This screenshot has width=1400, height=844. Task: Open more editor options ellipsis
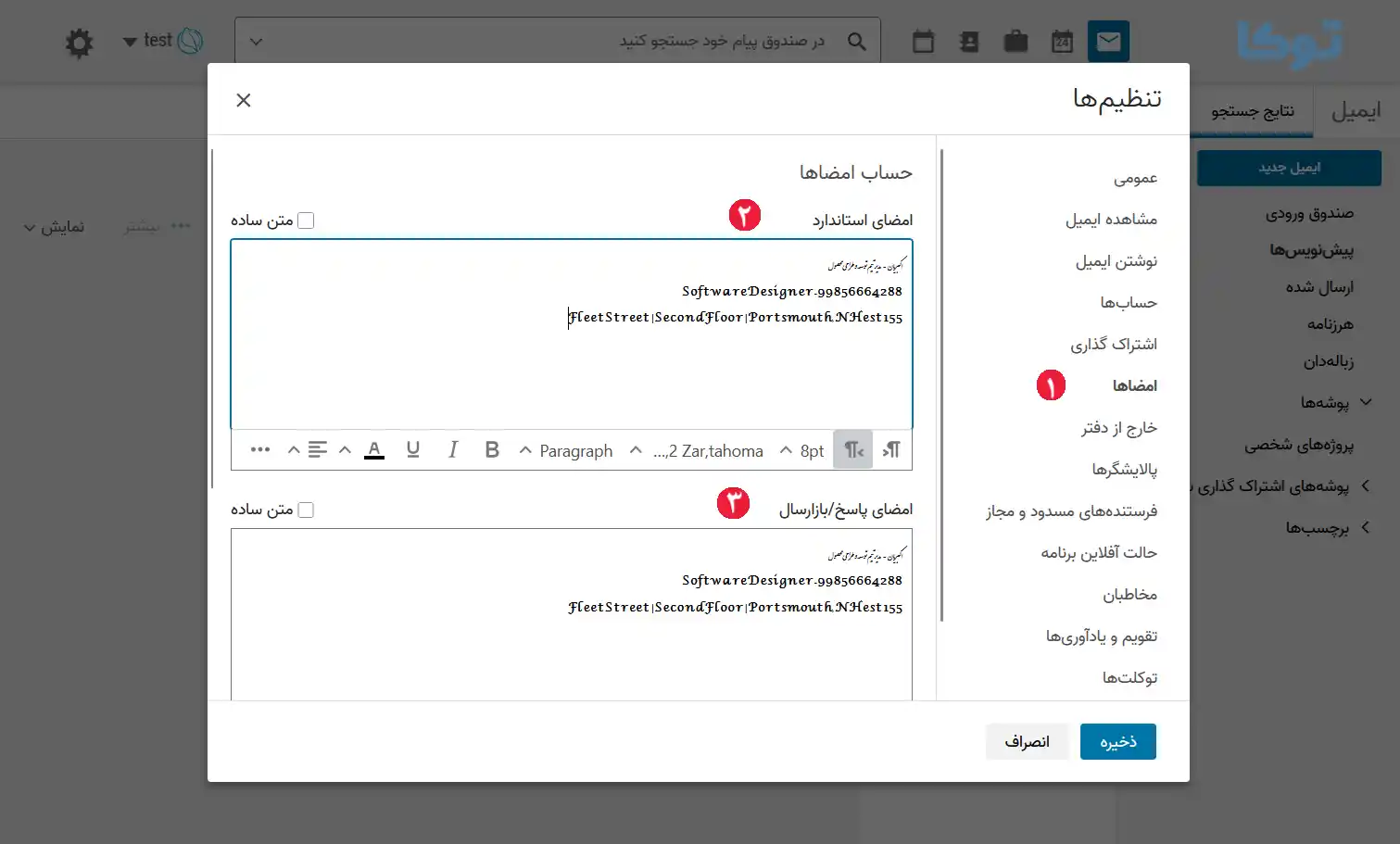click(x=260, y=449)
